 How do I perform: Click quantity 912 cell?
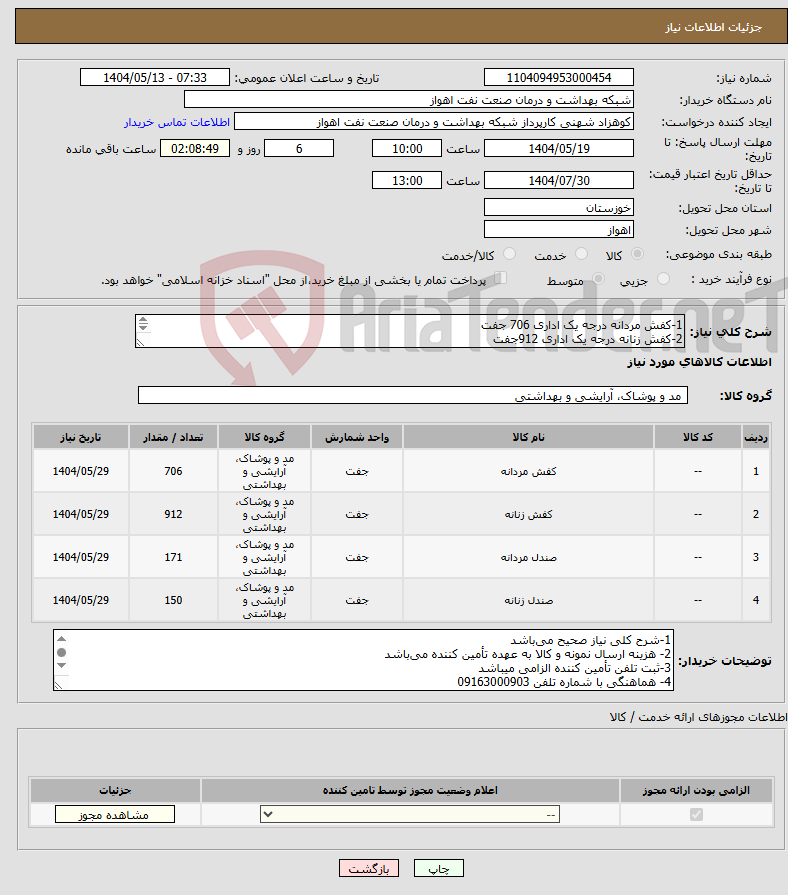(x=173, y=514)
